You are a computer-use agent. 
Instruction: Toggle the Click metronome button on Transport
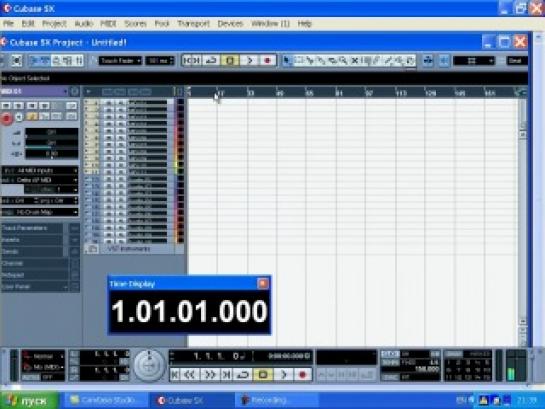(390, 354)
